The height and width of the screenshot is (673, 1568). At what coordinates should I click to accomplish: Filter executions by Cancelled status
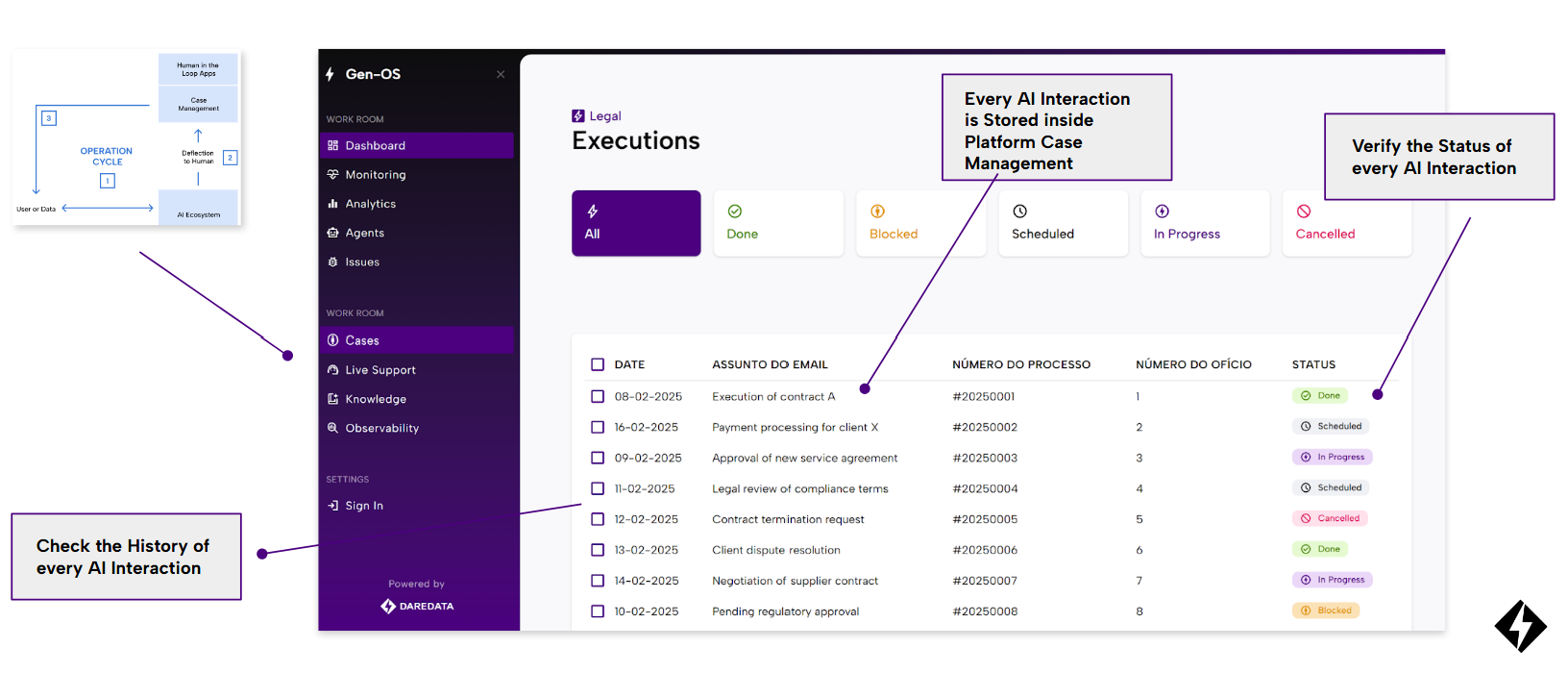click(1347, 223)
